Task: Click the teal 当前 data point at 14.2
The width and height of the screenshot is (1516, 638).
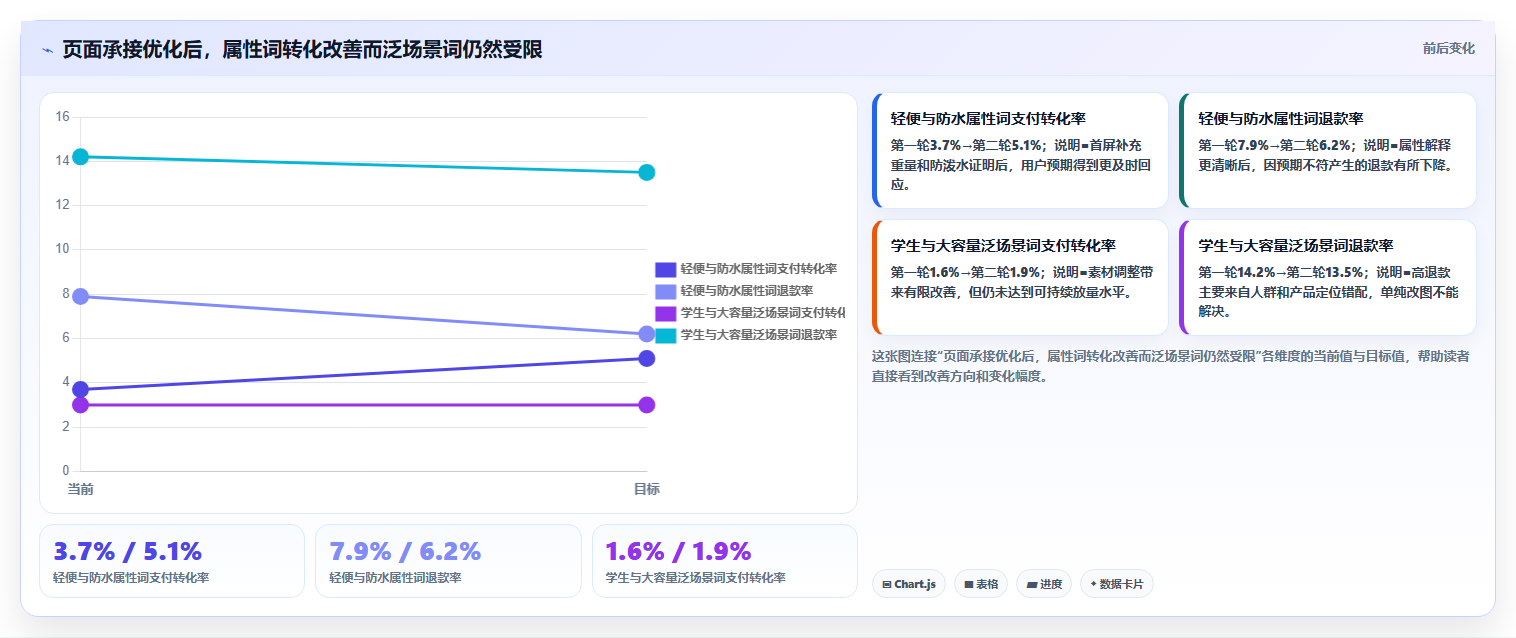Action: 81,157
